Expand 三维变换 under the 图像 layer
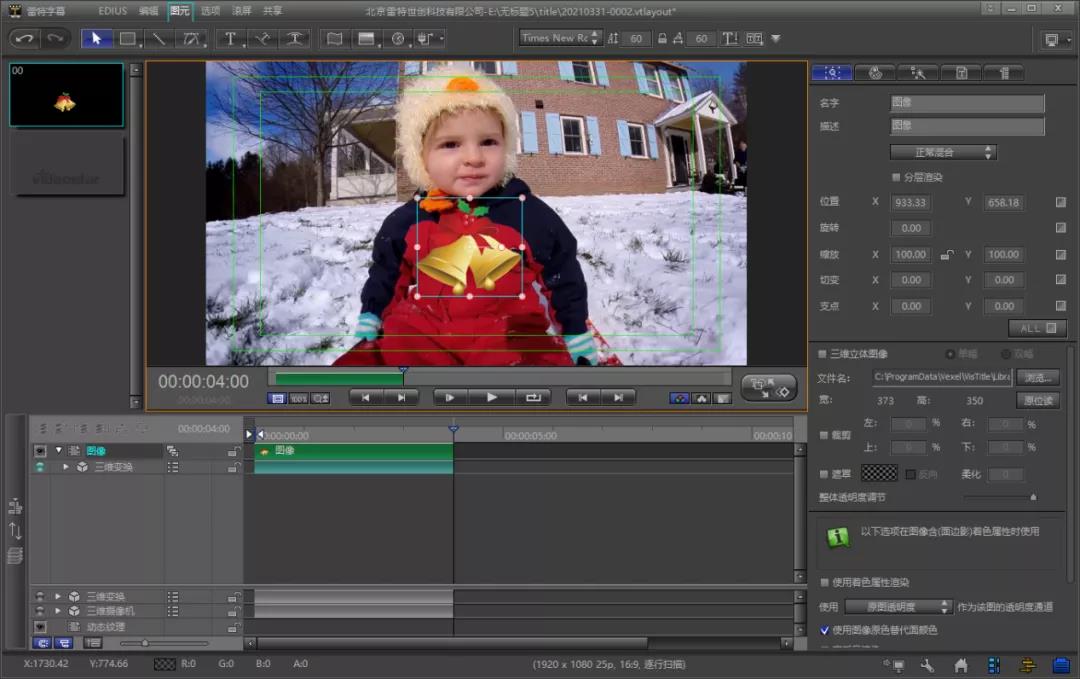Viewport: 1080px width, 679px height. click(x=66, y=467)
